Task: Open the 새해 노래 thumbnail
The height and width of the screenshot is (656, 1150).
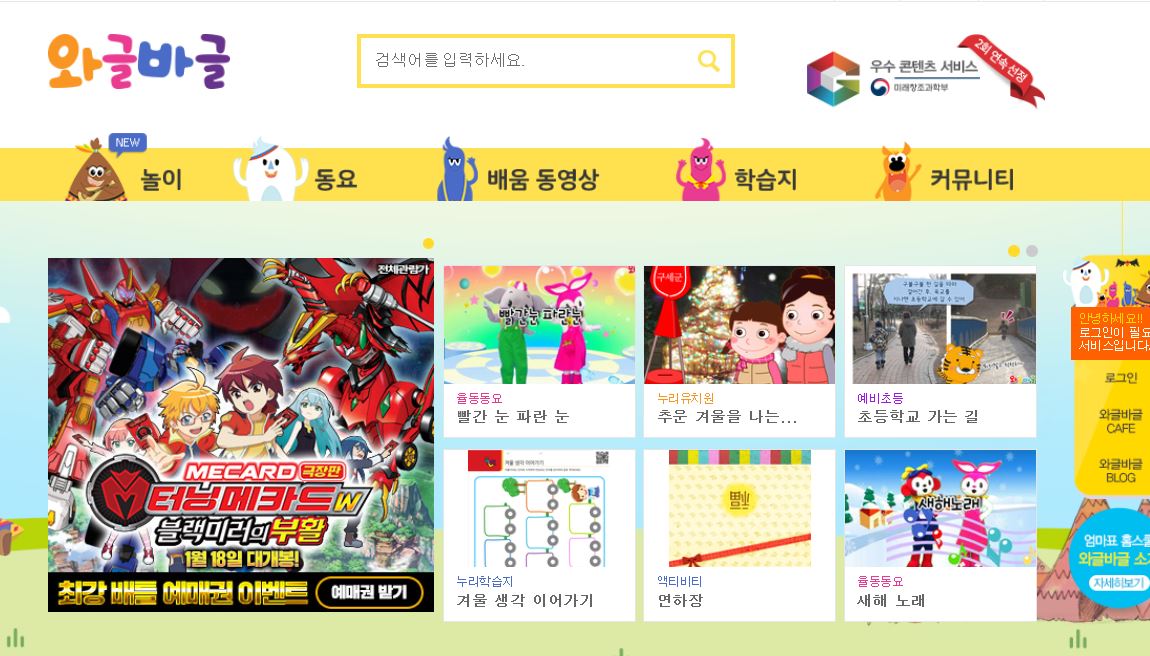Action: 940,509
